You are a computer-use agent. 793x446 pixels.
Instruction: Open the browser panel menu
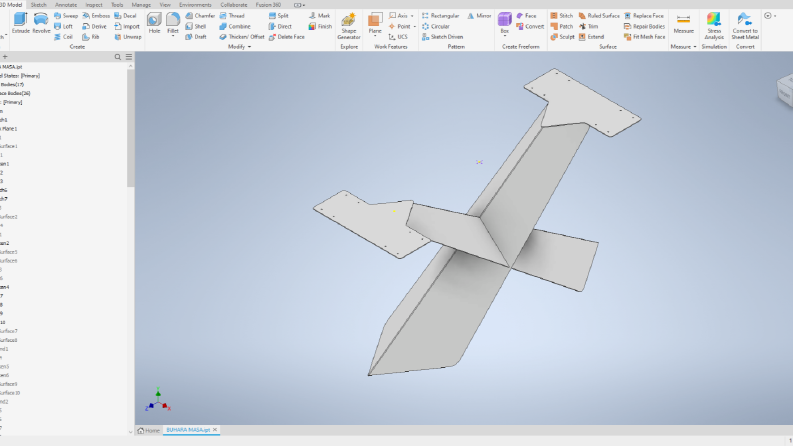[x=129, y=57]
